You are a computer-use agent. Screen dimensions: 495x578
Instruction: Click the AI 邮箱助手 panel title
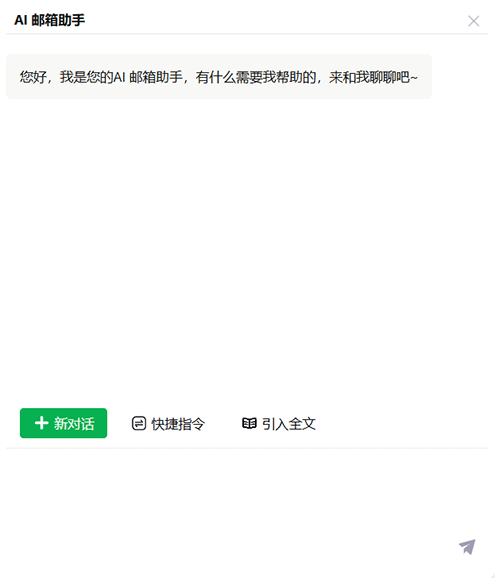pos(50,20)
